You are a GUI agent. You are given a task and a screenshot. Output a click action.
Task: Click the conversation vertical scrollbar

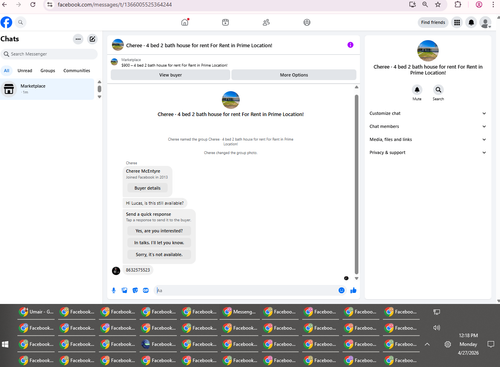[356, 184]
